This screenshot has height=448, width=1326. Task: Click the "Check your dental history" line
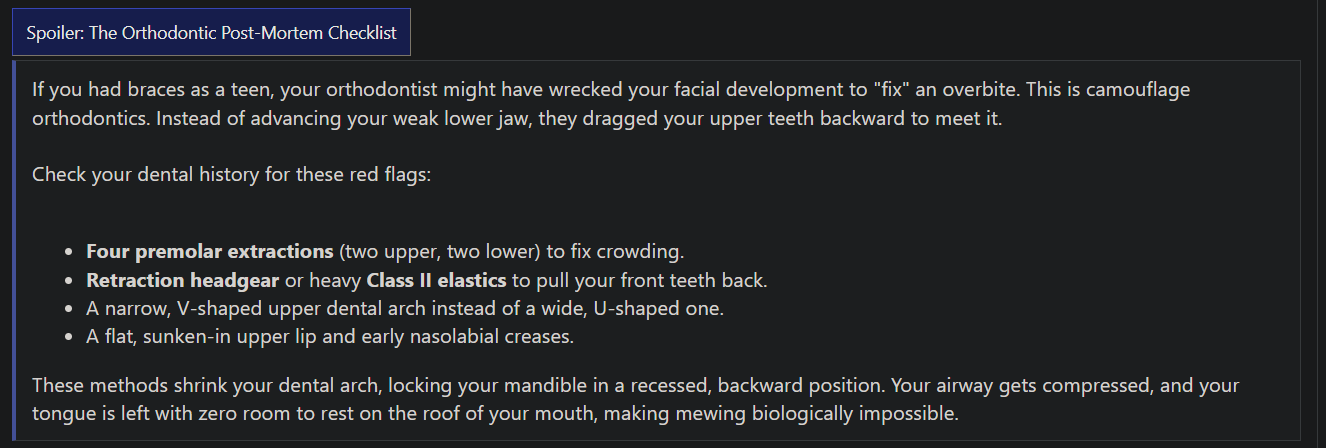click(231, 174)
